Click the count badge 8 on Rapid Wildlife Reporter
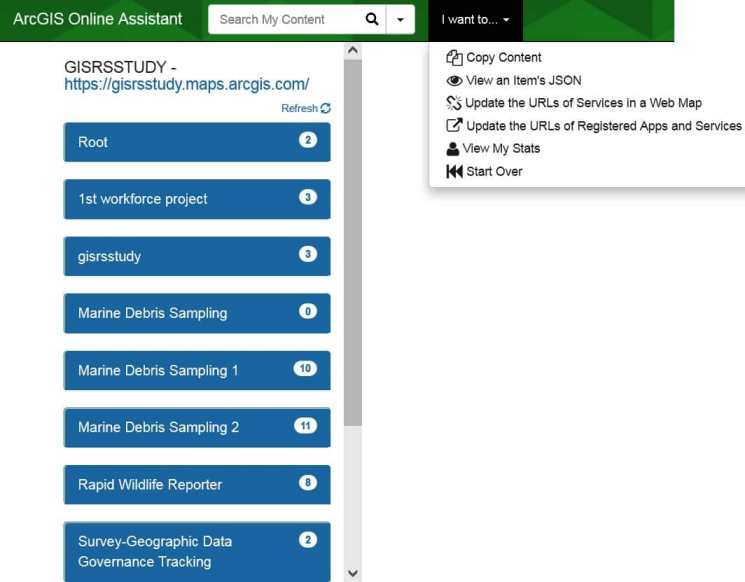This screenshot has width=745, height=582. pos(308,482)
